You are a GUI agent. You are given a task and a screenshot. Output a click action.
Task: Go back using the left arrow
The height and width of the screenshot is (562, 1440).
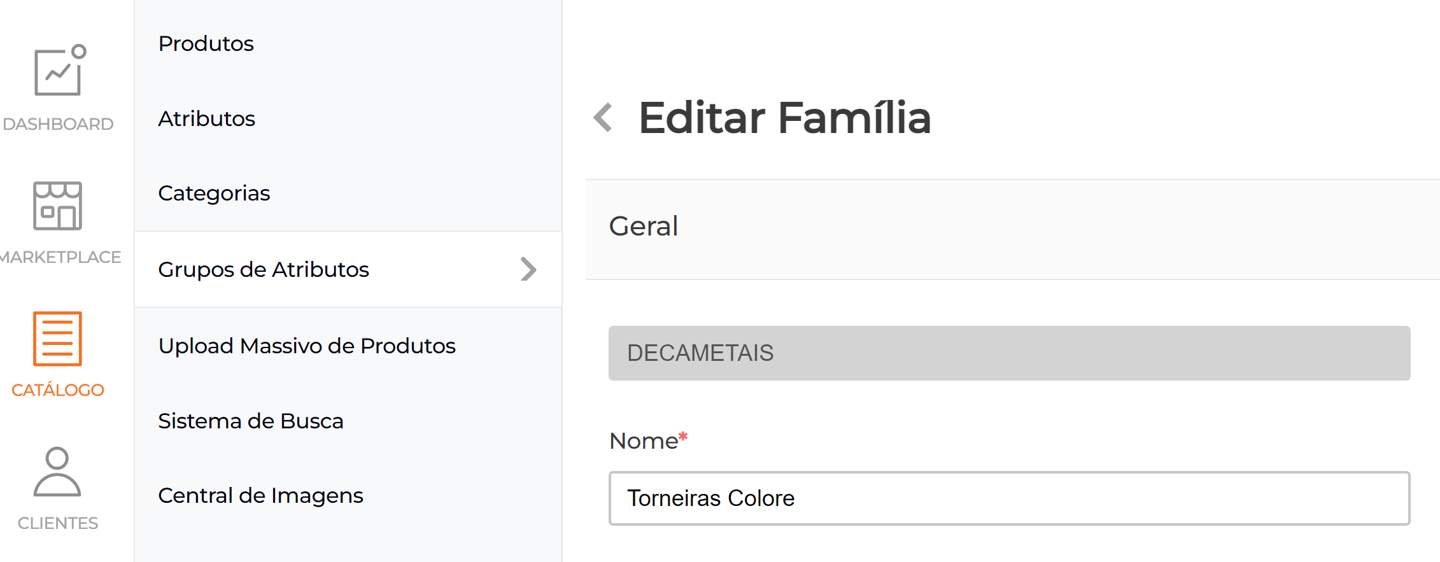click(603, 118)
